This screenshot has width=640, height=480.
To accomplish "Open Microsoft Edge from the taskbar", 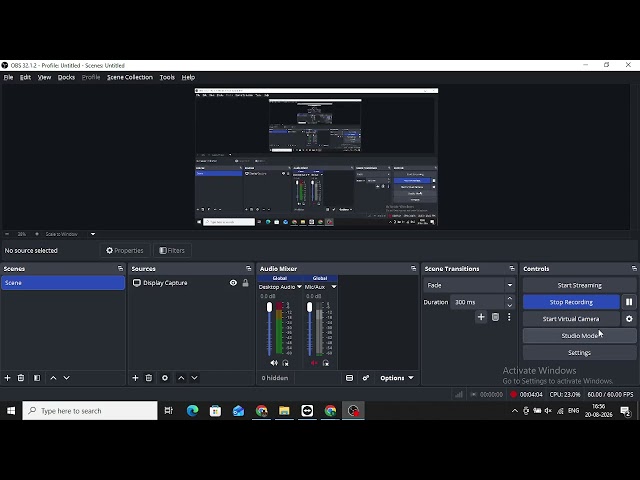I will click(192, 411).
